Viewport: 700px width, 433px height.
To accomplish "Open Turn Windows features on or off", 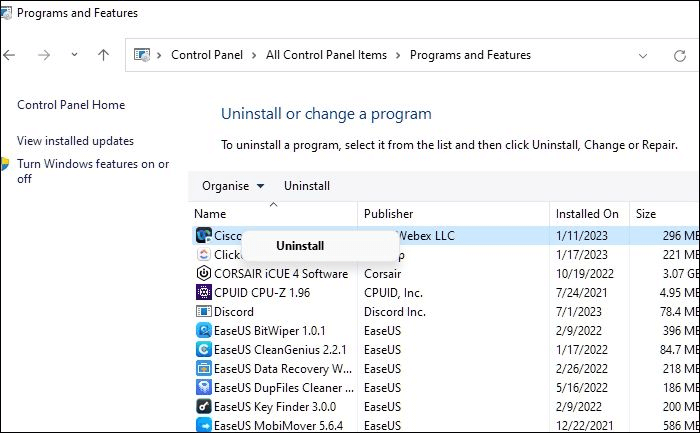I will pyautogui.click(x=93, y=171).
